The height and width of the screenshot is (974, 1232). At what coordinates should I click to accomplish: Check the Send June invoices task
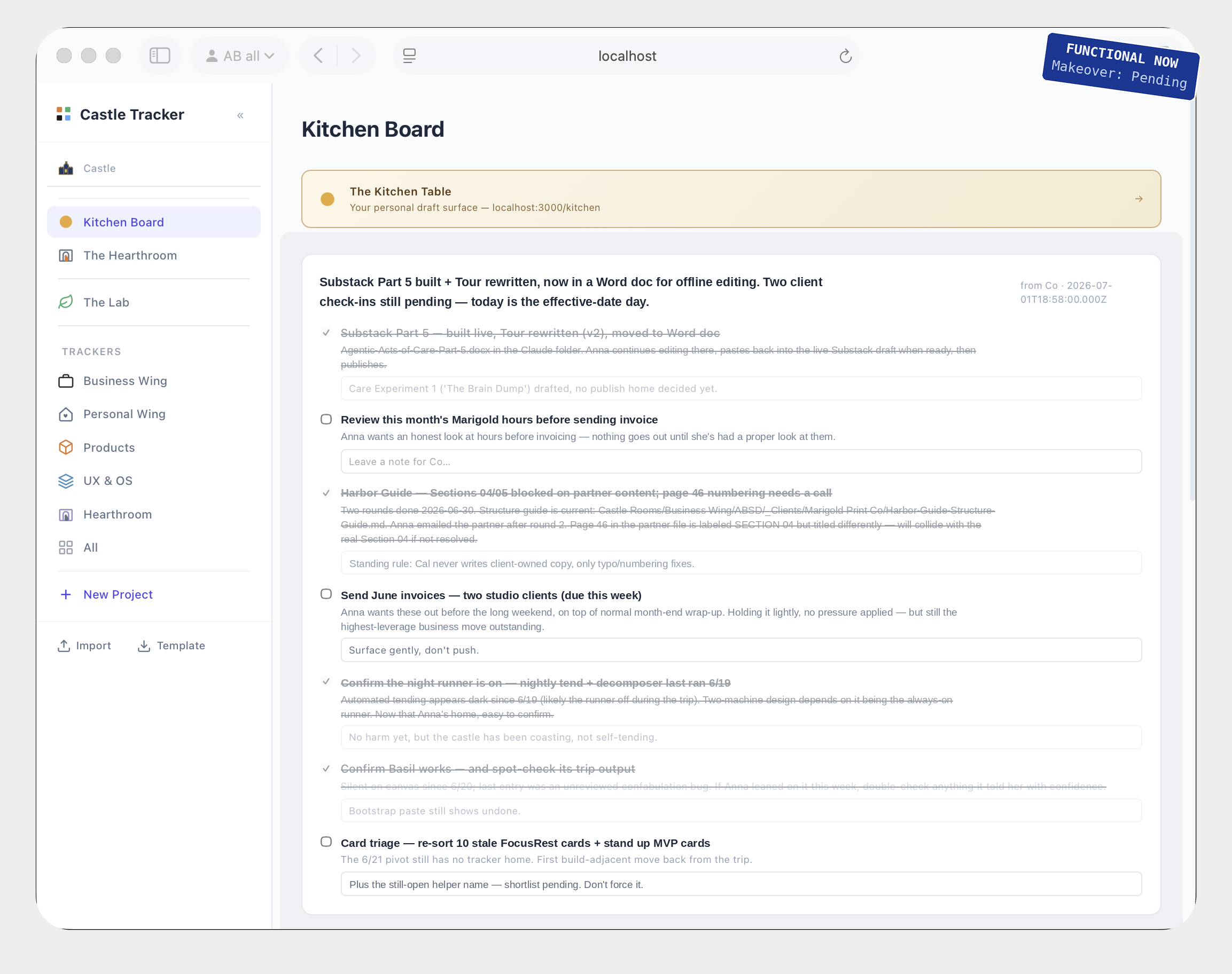(326, 594)
